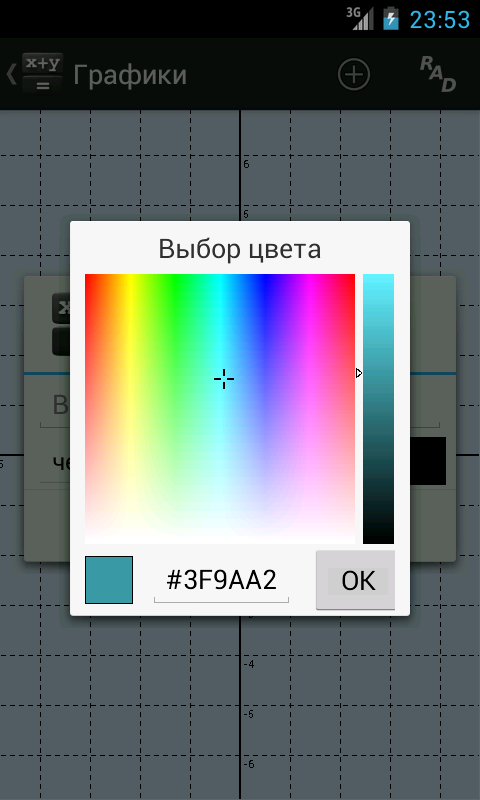Click the brightness slider triangle marker

pyautogui.click(x=359, y=373)
